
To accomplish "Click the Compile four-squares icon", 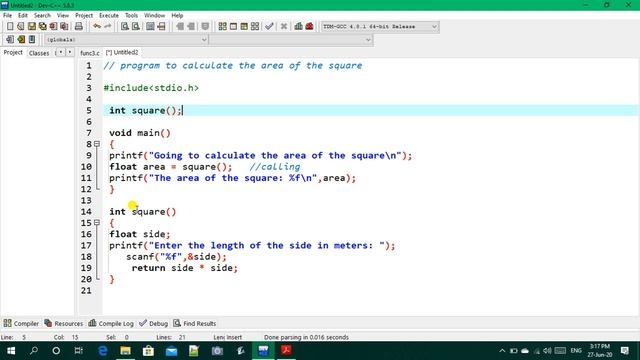I will (x=222, y=27).
